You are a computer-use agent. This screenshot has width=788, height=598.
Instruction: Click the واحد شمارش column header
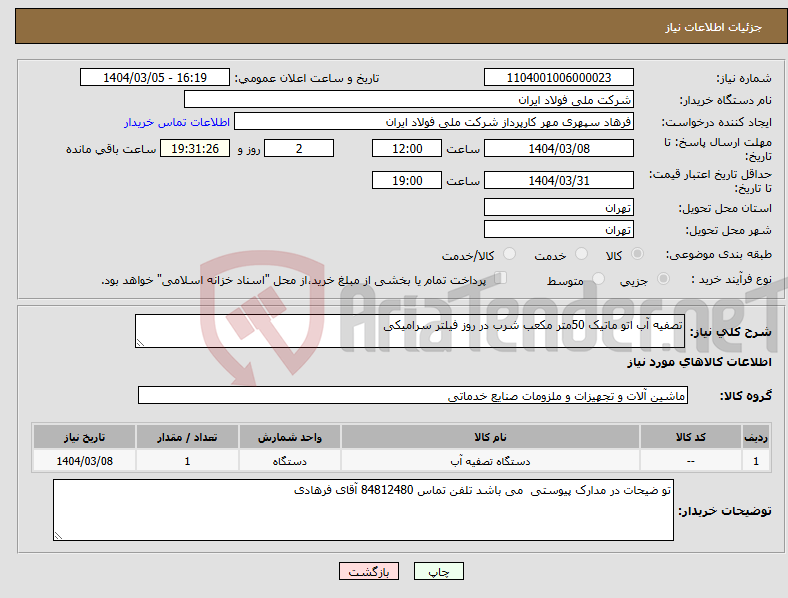point(290,437)
